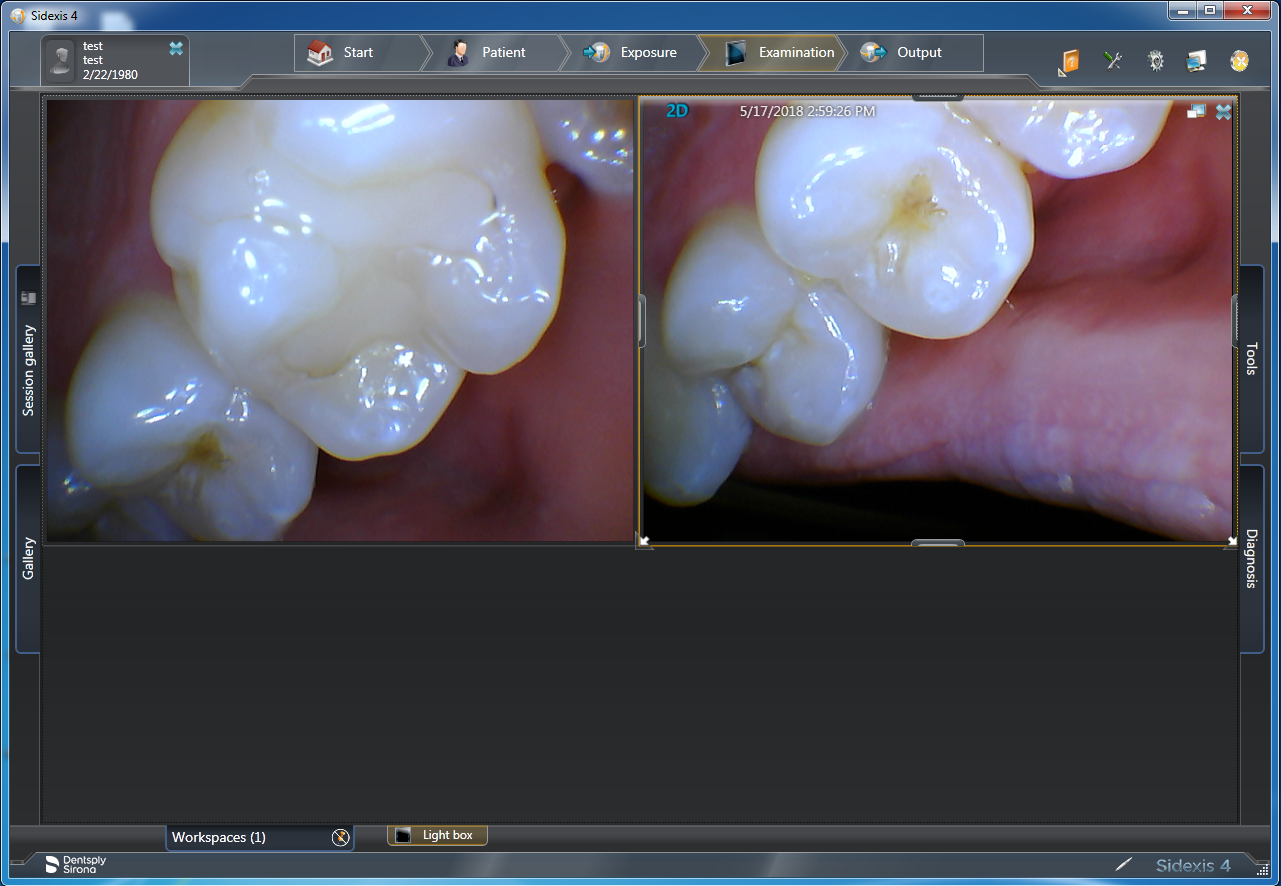Click the dual monitor screens icon
The height and width of the screenshot is (886, 1281).
[x=1196, y=61]
